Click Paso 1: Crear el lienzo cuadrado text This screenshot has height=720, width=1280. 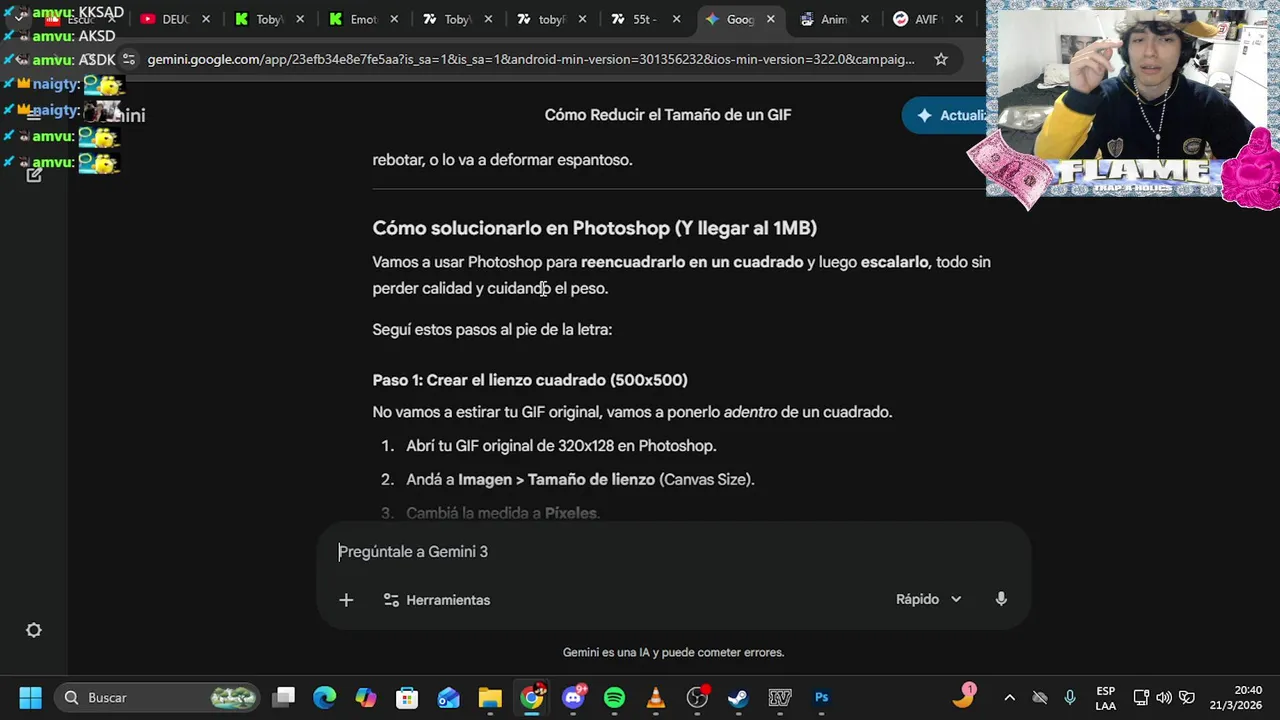point(530,380)
